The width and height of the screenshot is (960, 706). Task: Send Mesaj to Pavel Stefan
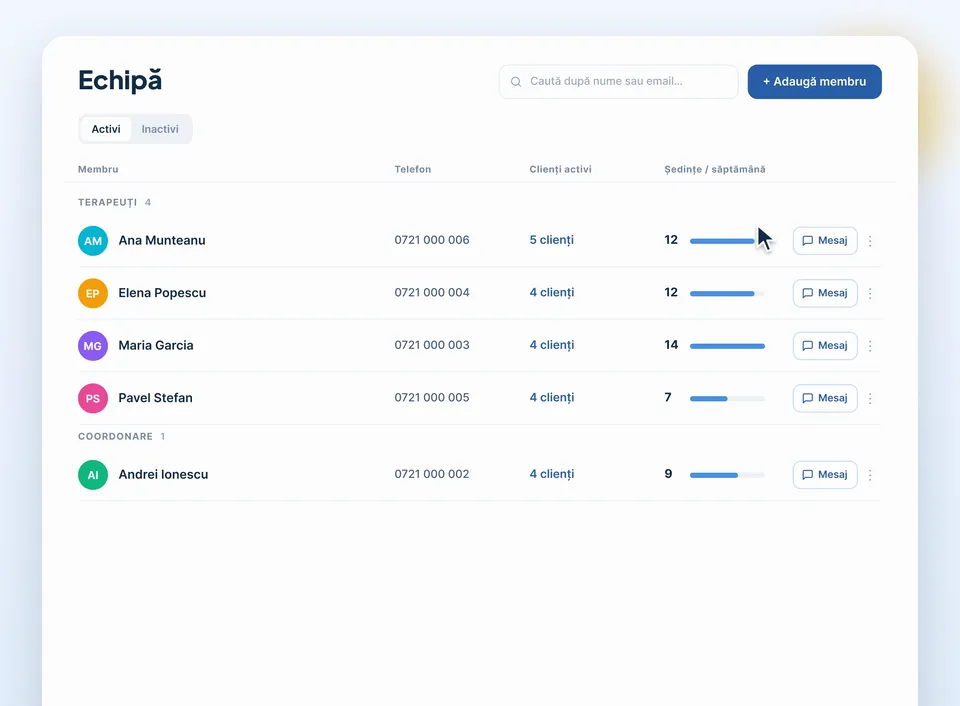825,399
